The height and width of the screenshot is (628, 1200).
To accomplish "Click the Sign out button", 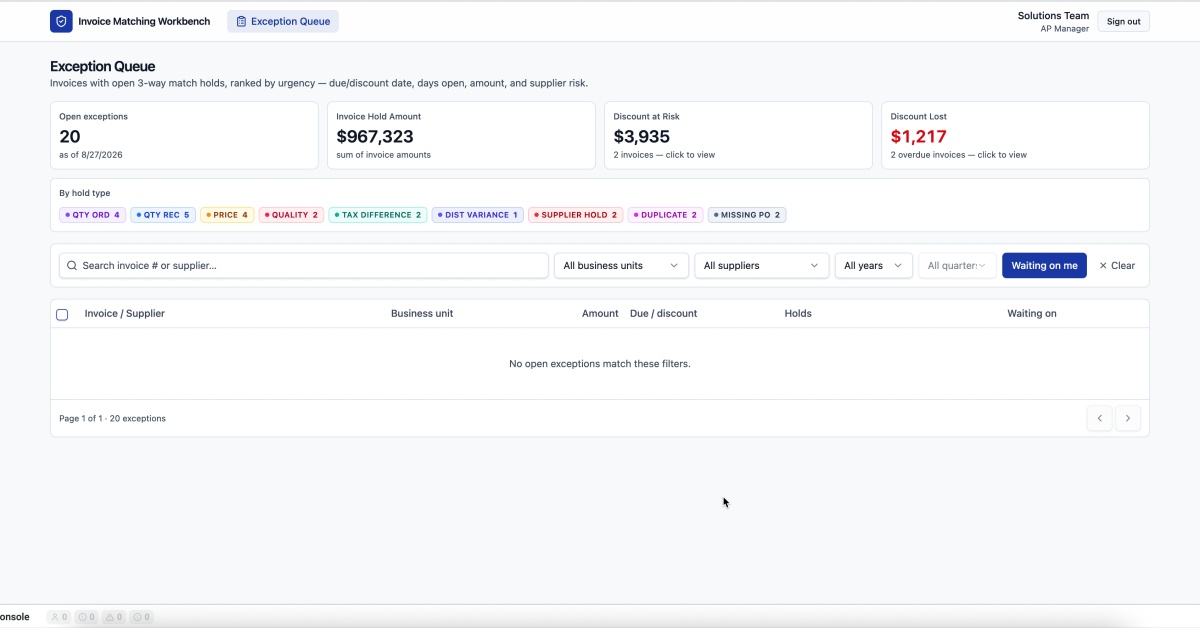I will 1123,21.
